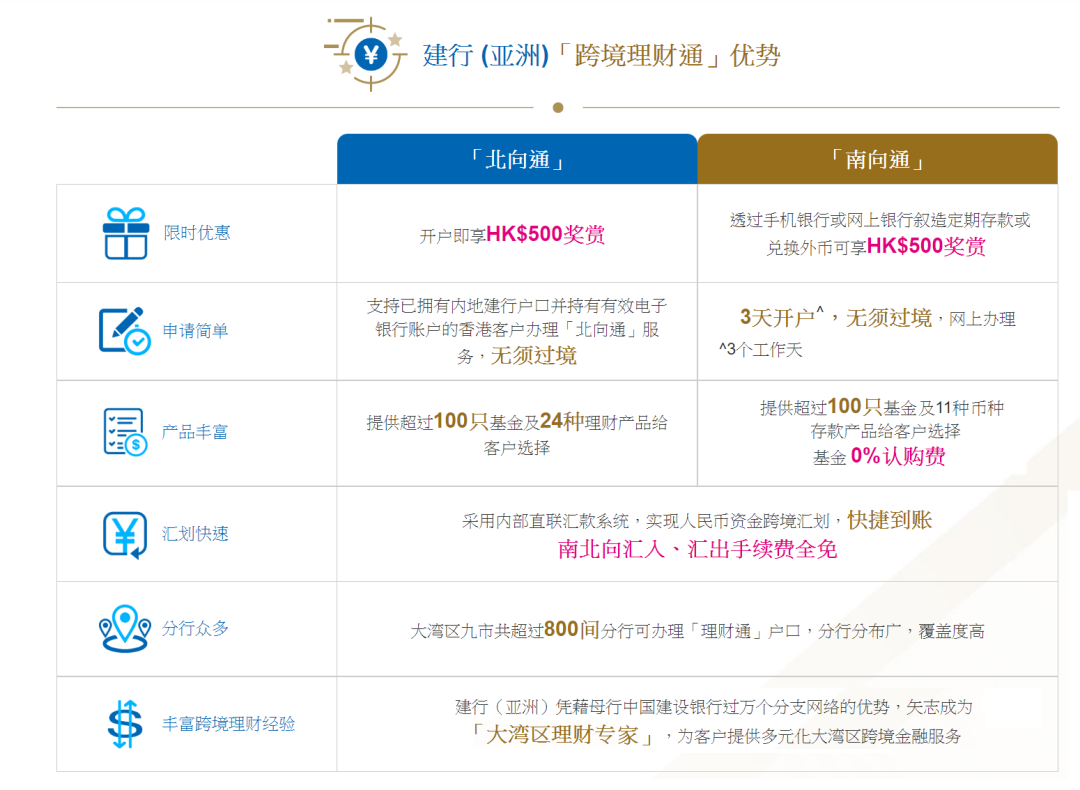The width and height of the screenshot is (1080, 790).
Task: Click the yen transfer icon for 汇划快速
Action: tap(125, 534)
